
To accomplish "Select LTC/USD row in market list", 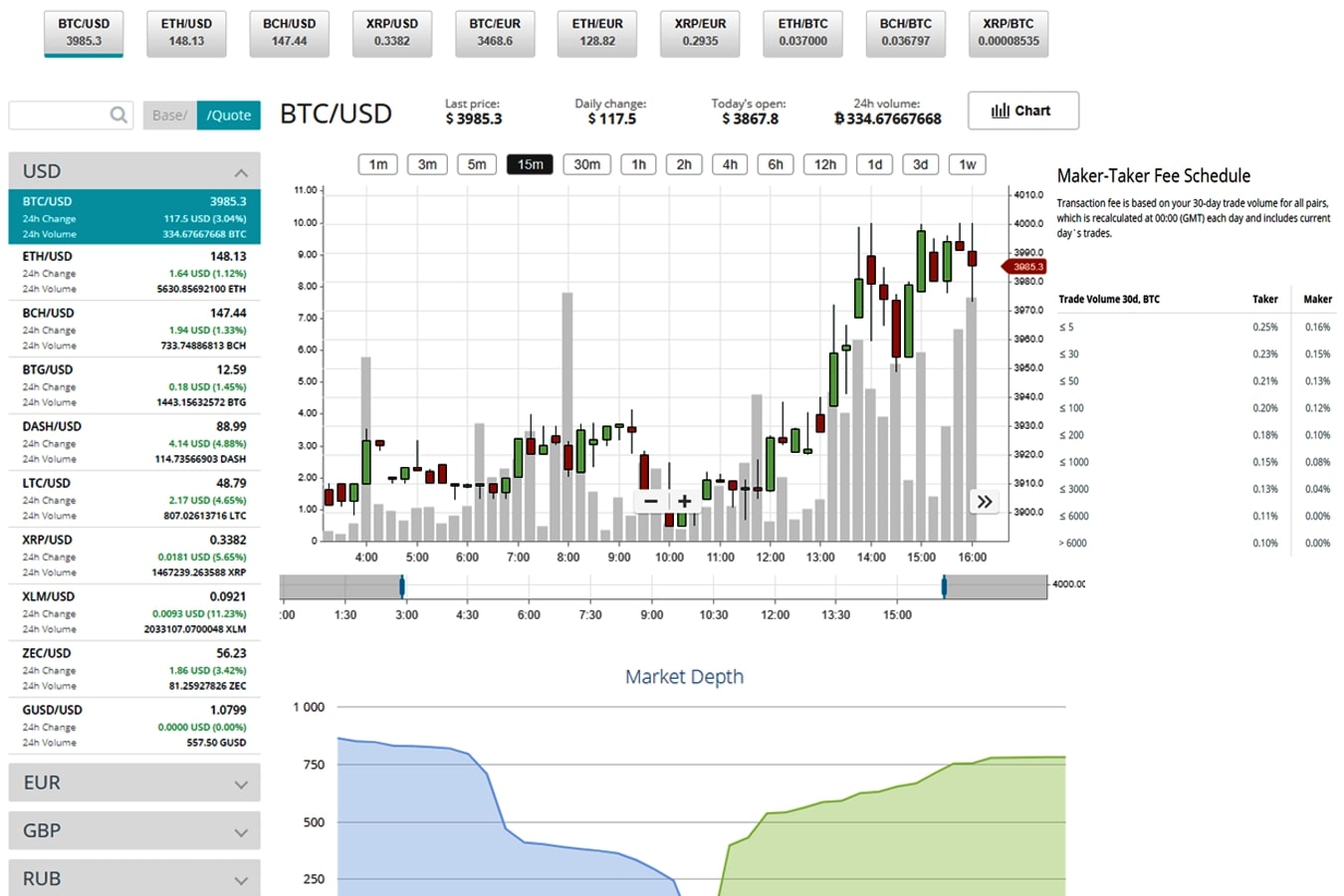I will [x=134, y=499].
